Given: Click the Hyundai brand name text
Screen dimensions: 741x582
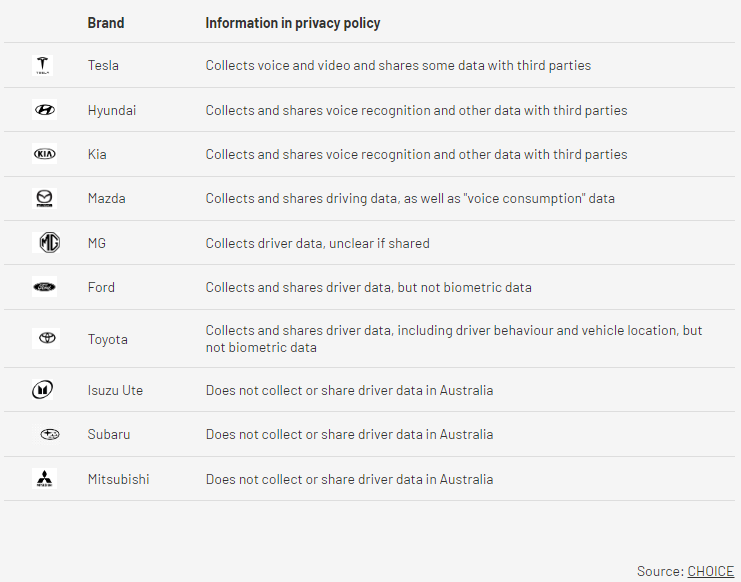Looking at the screenshot, I should [112, 111].
